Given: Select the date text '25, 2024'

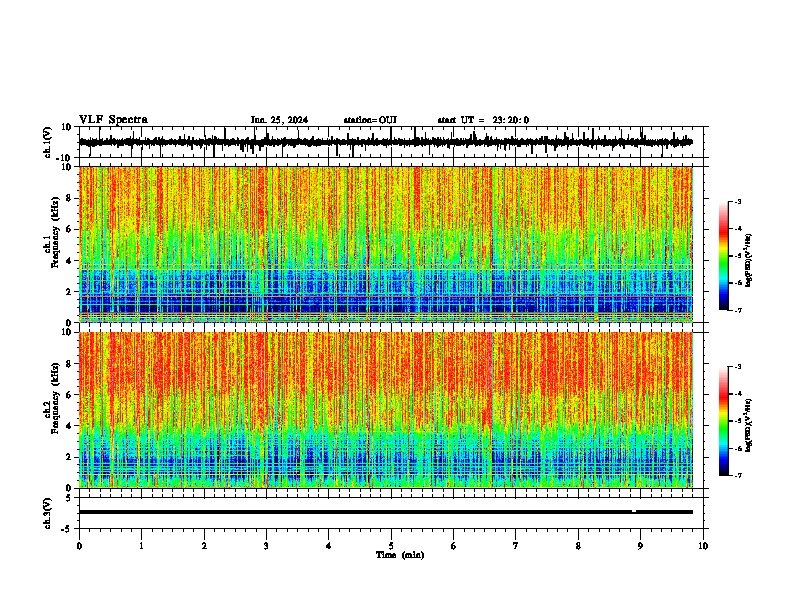Looking at the screenshot, I should click(x=288, y=120).
